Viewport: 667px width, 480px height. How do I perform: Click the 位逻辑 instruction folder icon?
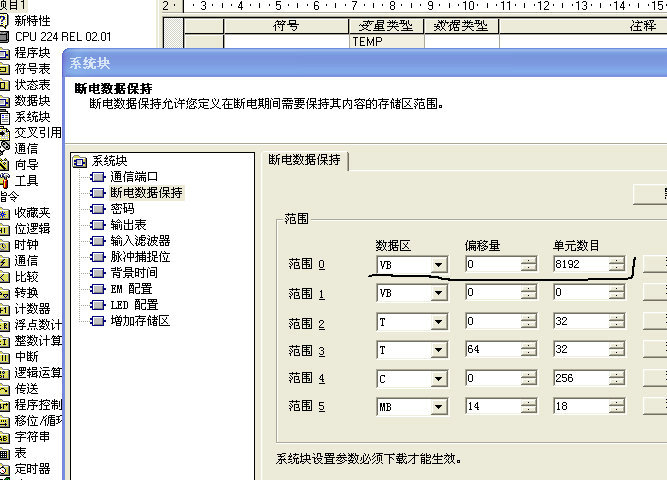pos(5,228)
